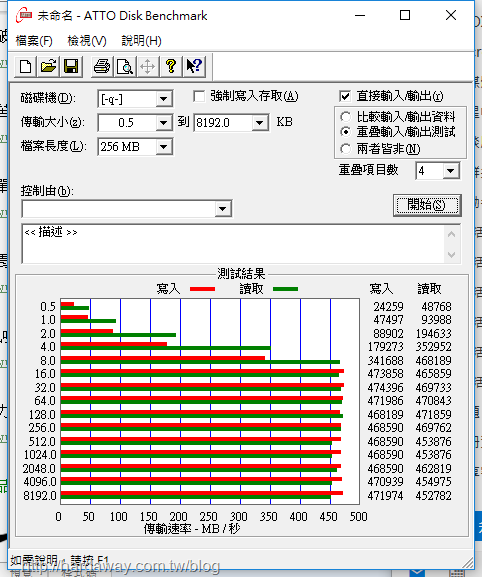Expand the 控制由 dropdown
Viewport: 482px width, 577px height.
coord(222,209)
